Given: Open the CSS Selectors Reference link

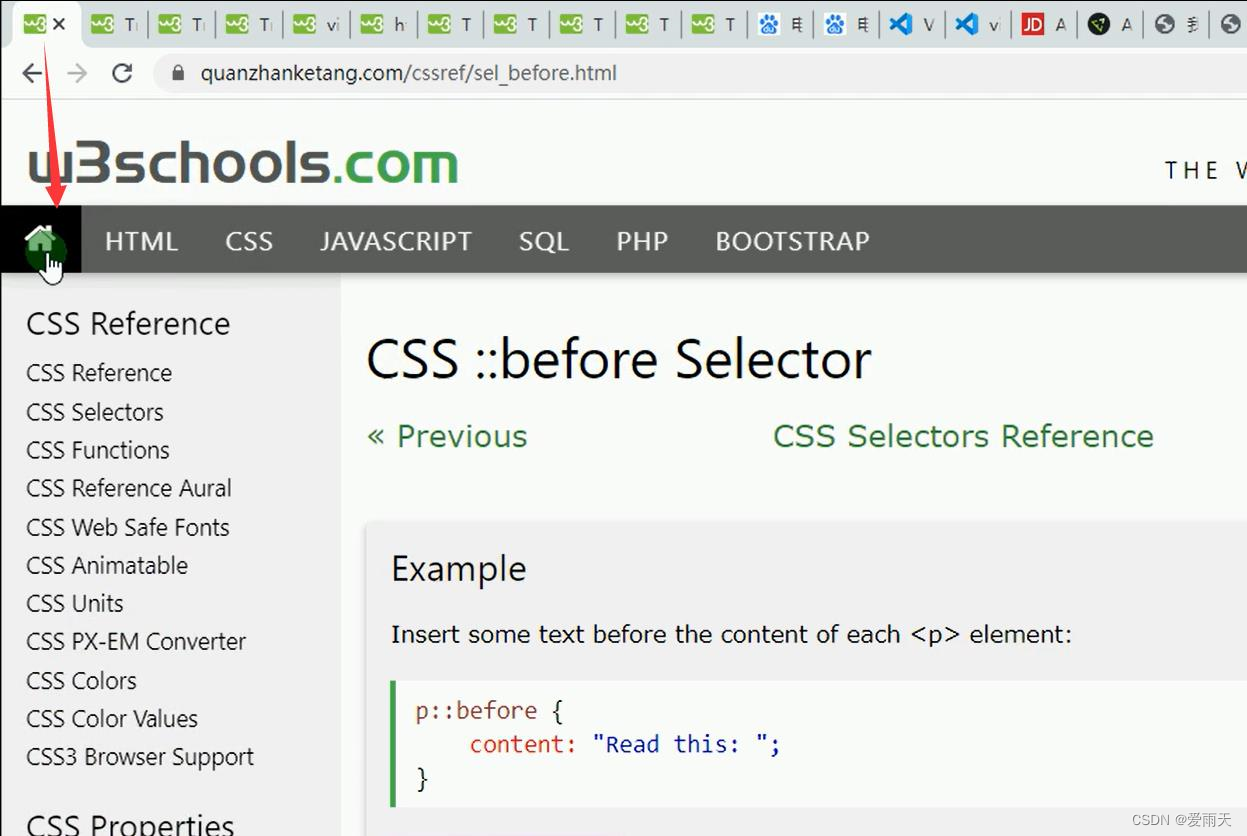Looking at the screenshot, I should click(963, 436).
